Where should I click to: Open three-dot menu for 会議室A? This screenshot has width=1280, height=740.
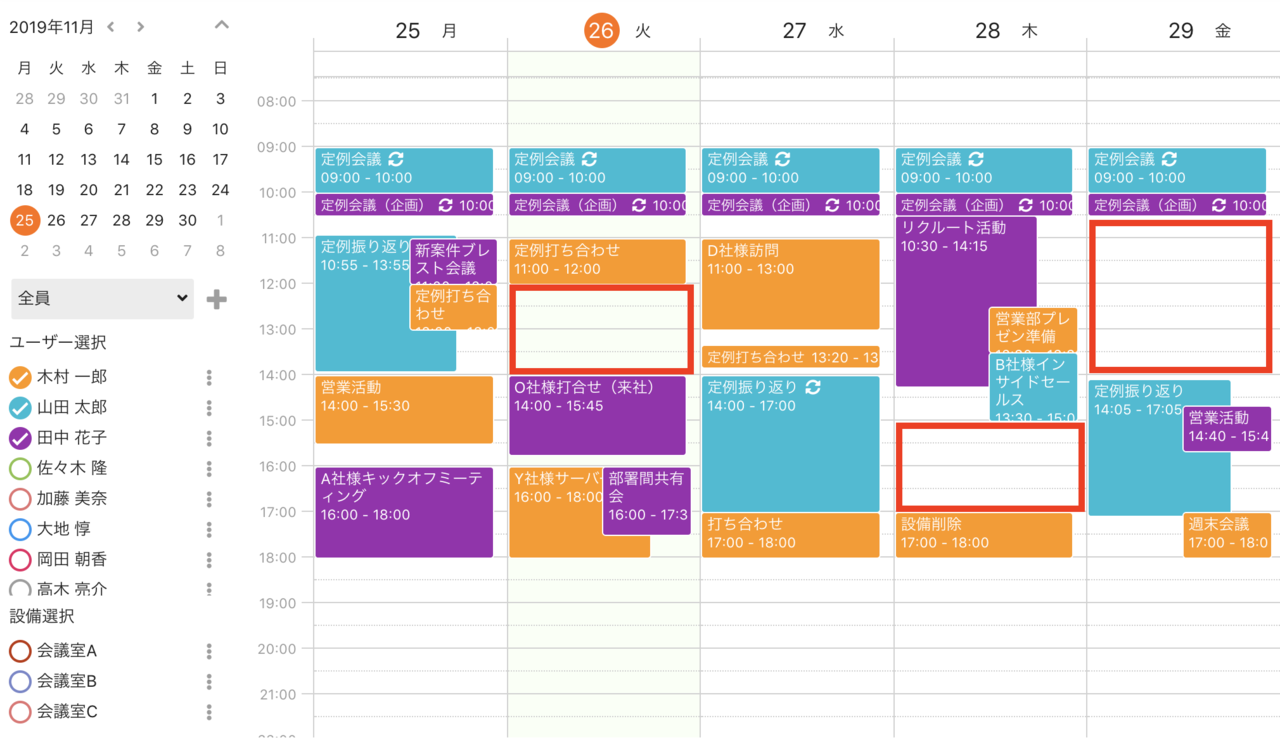click(209, 651)
